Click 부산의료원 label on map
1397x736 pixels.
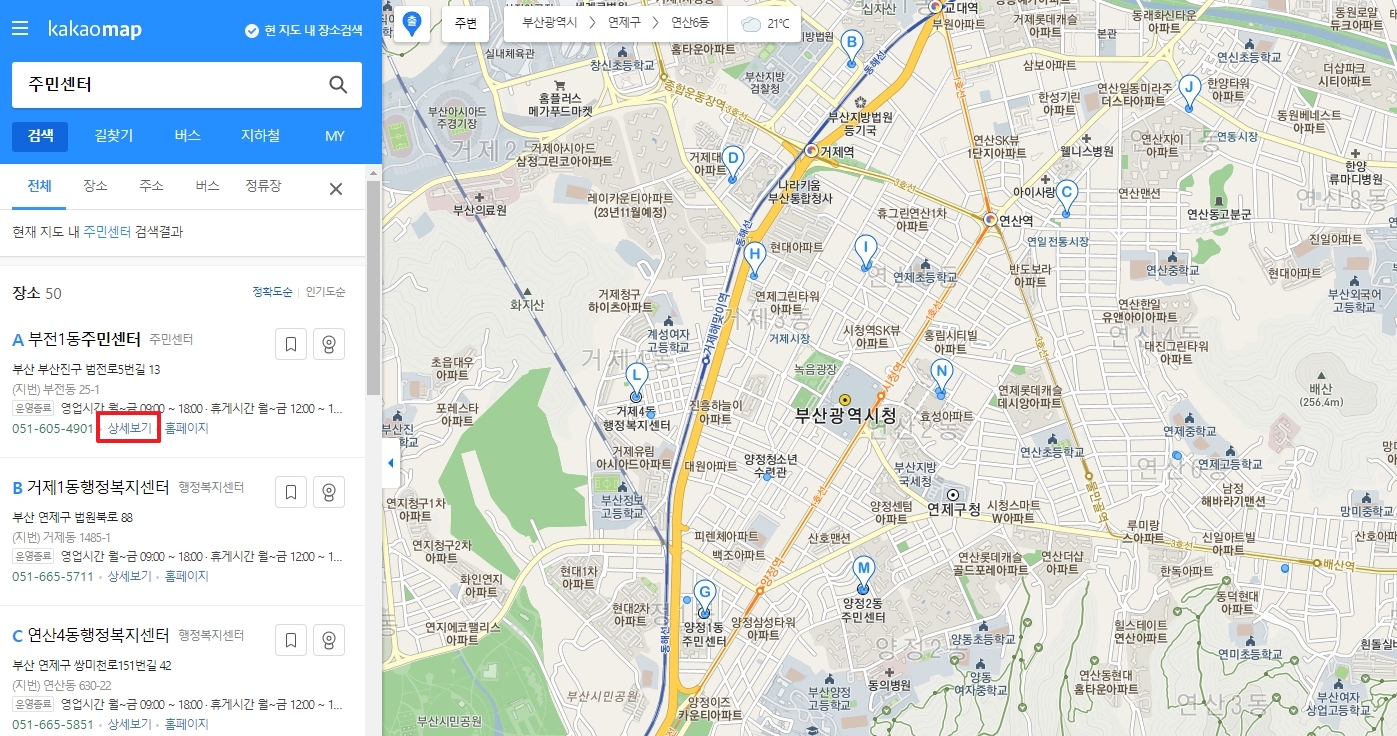[480, 210]
